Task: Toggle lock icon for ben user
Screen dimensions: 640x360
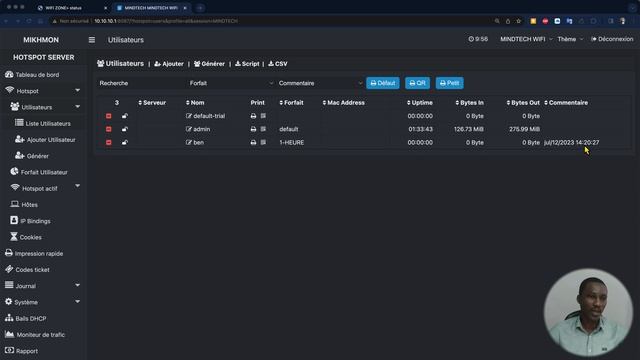Action: 124,142
